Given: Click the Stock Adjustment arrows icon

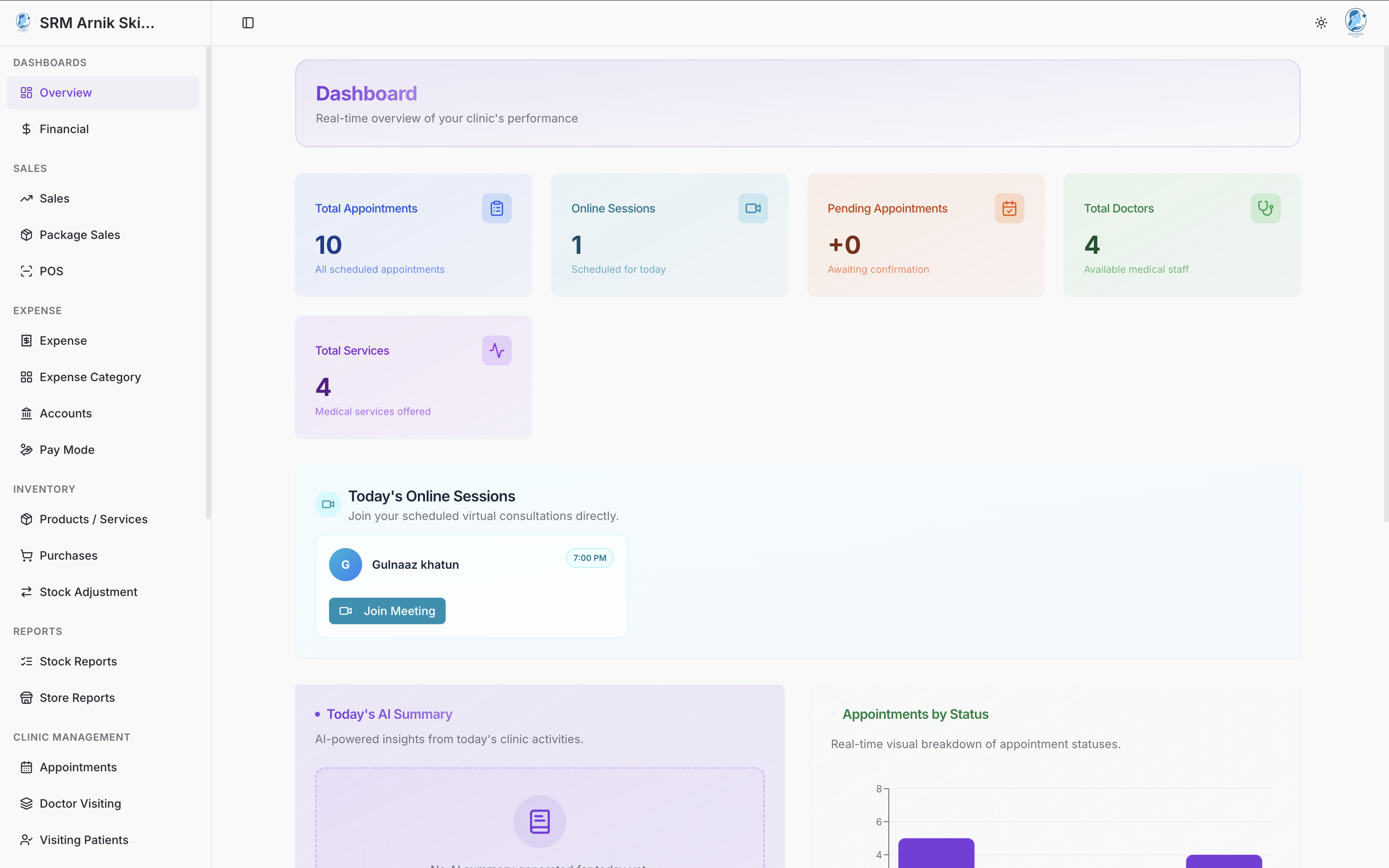Looking at the screenshot, I should pyautogui.click(x=26, y=592).
